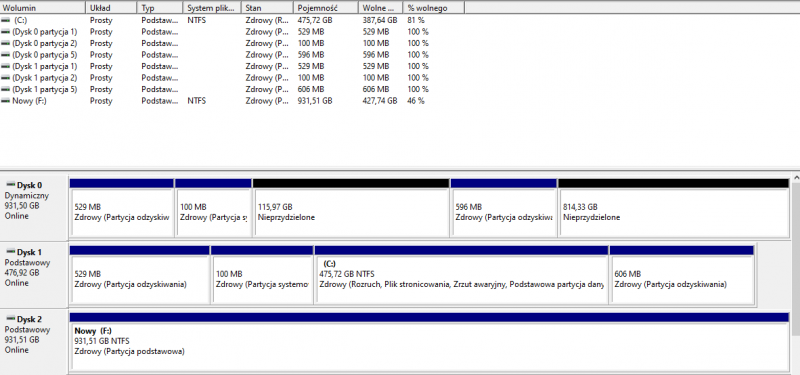Select drive icon of Dysk 1 partycja 5
This screenshot has height=375, width=800.
(x=6, y=89)
